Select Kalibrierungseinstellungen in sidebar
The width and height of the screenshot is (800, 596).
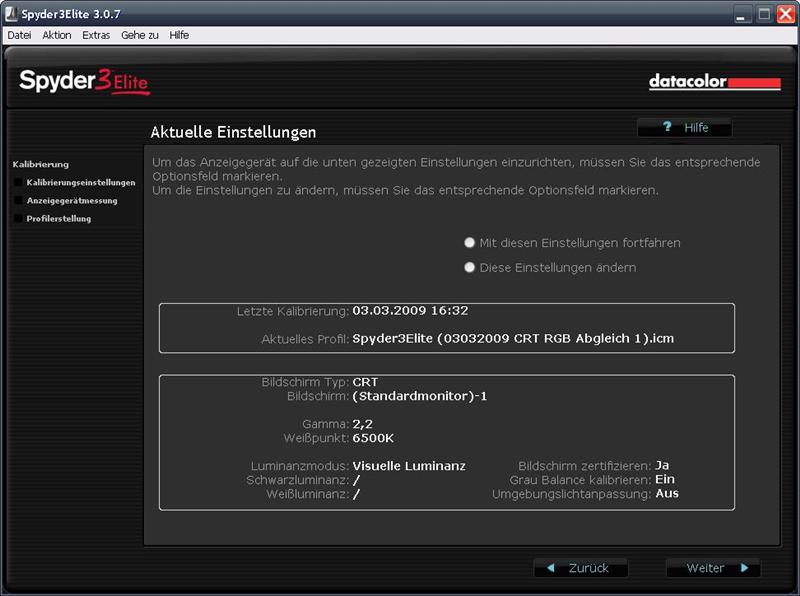tap(81, 182)
